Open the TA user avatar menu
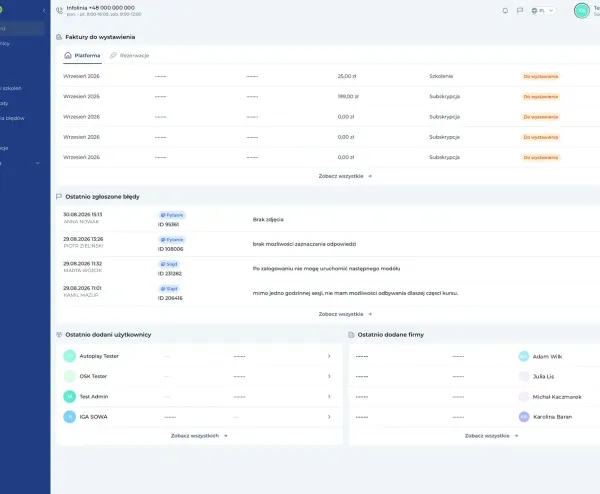Screen dimensions: 600x494 (582, 11)
